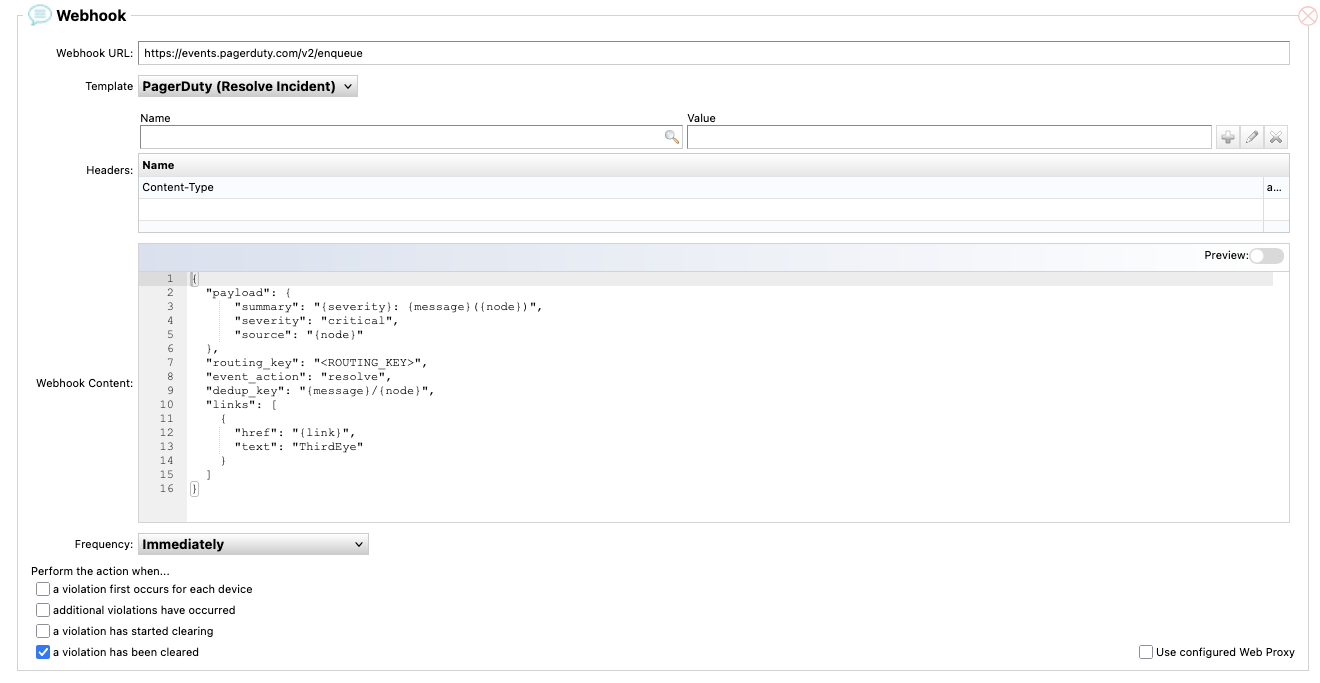This screenshot has height=683, width=1320.
Task: Click the truncated value cell 'a...' in Headers table
Action: pyautogui.click(x=1276, y=187)
